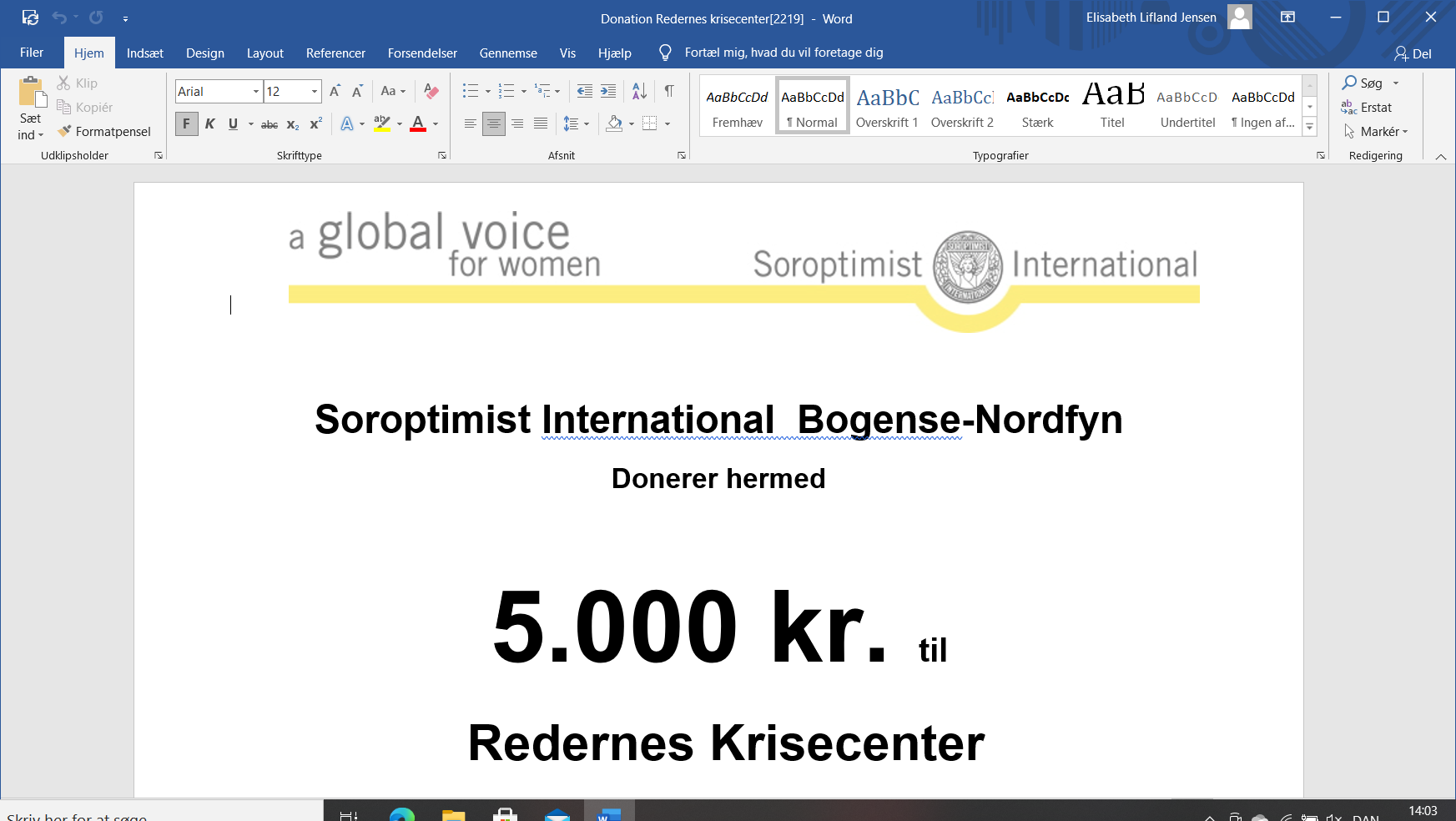Click the Klip (cut) scissors icon
This screenshot has height=821, width=1456.
[x=63, y=83]
